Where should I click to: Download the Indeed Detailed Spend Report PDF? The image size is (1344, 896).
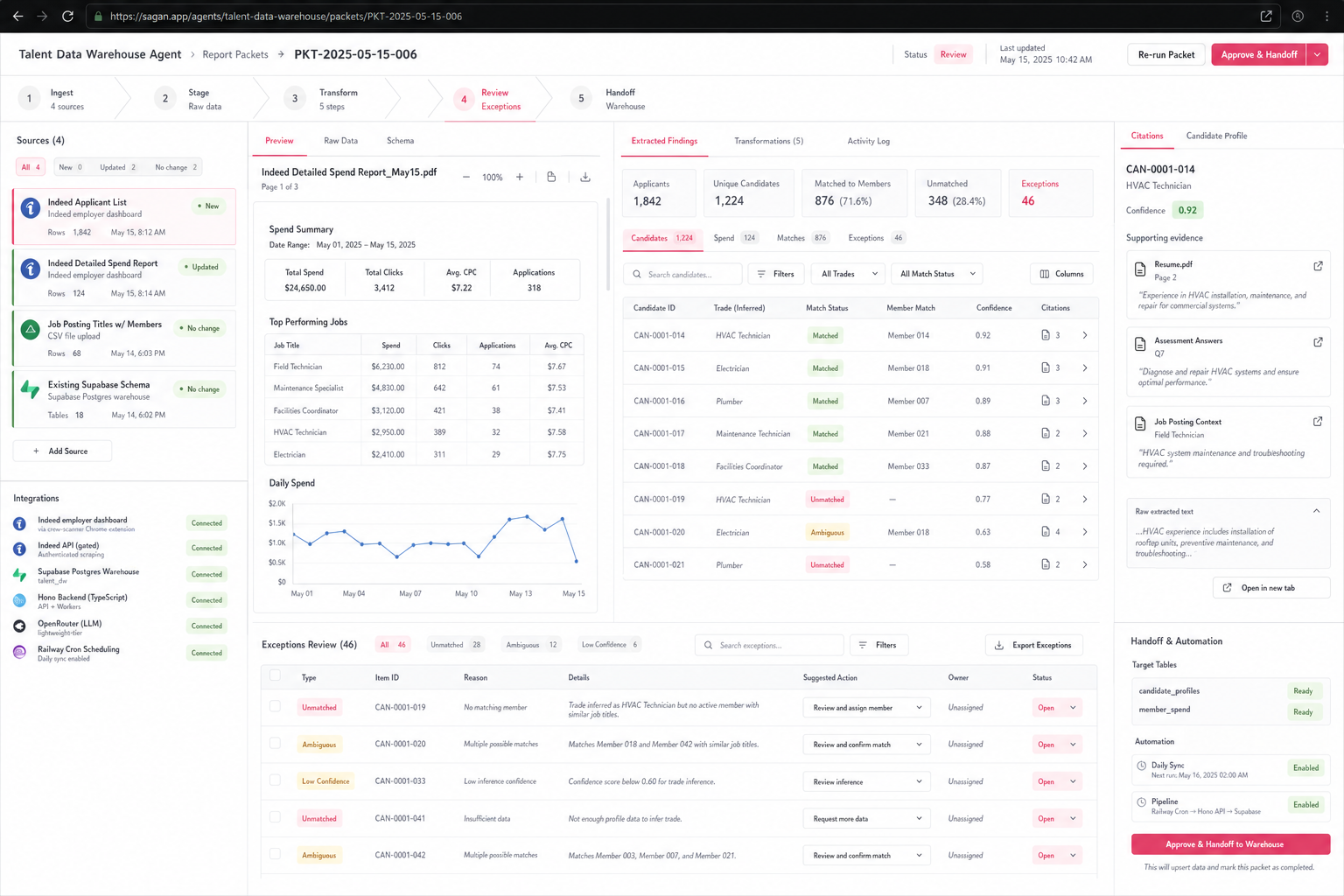point(585,177)
